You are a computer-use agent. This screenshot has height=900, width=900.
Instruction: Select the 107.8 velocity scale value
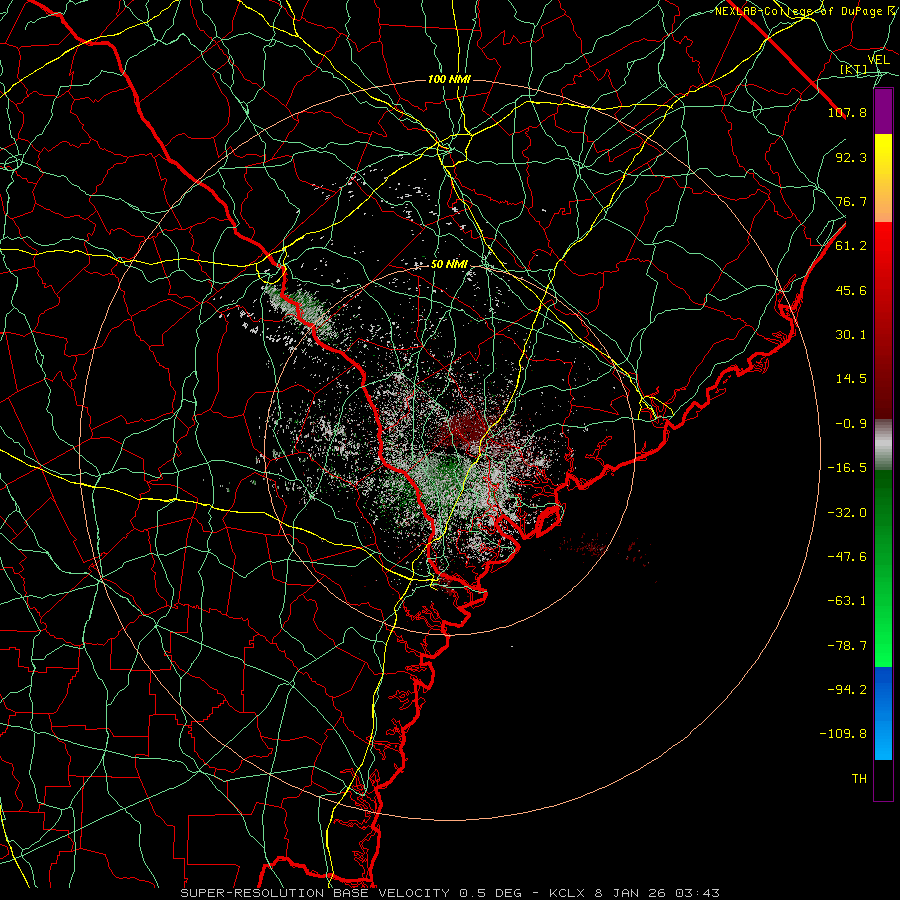pyautogui.click(x=847, y=112)
